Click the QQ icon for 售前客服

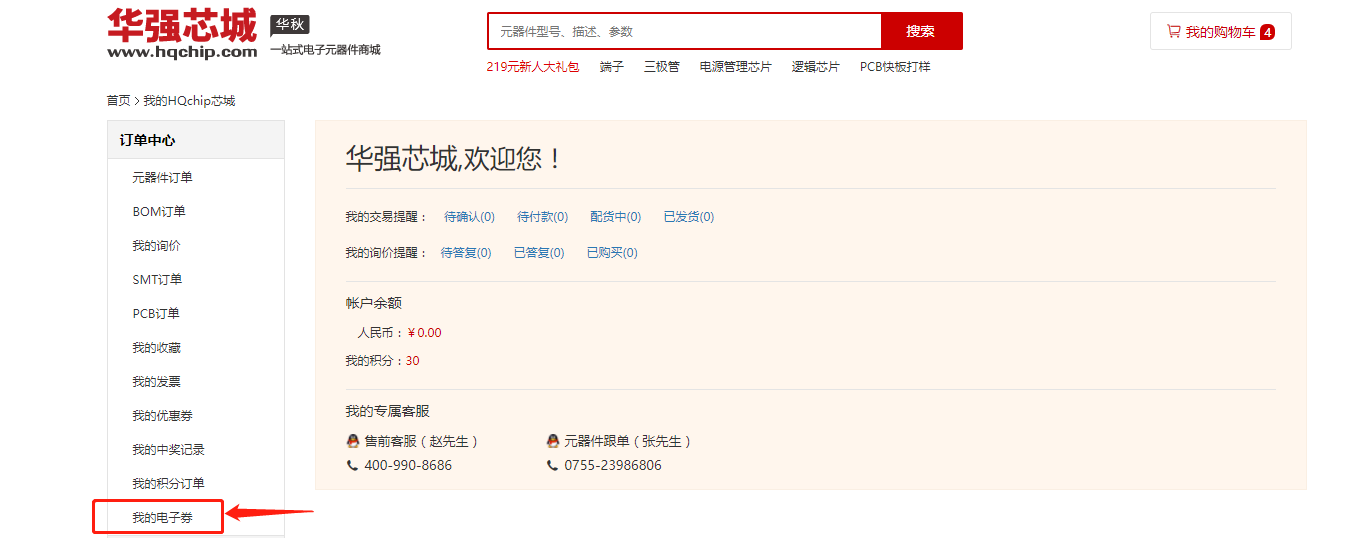tap(352, 441)
